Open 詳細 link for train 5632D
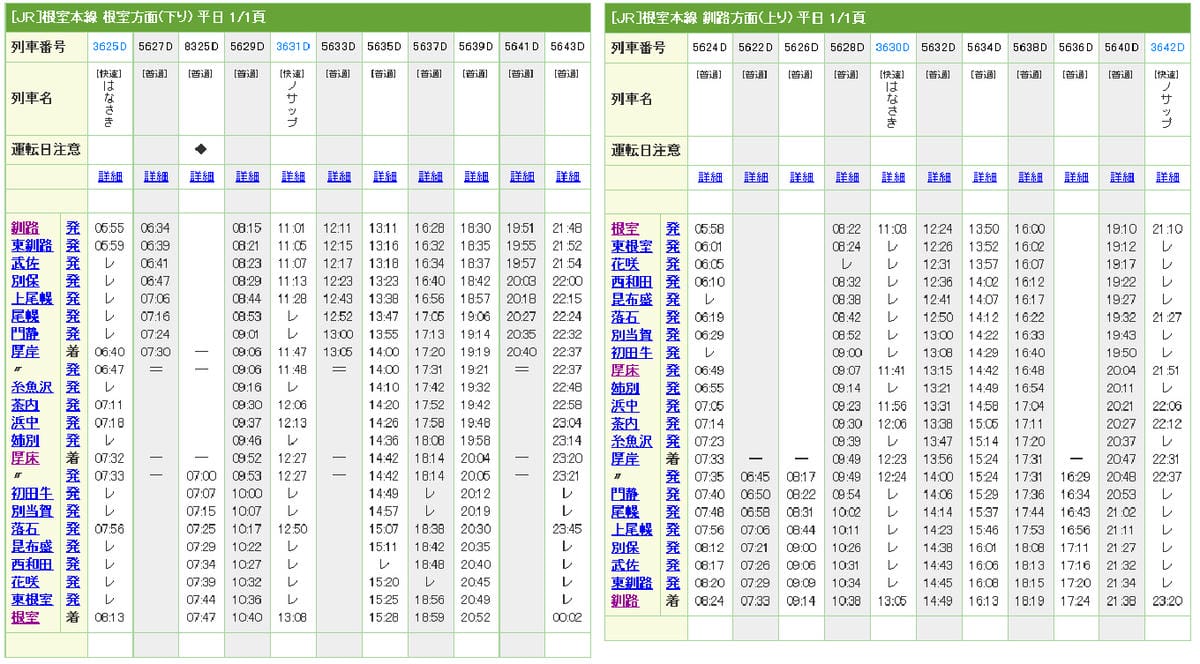 (939, 177)
